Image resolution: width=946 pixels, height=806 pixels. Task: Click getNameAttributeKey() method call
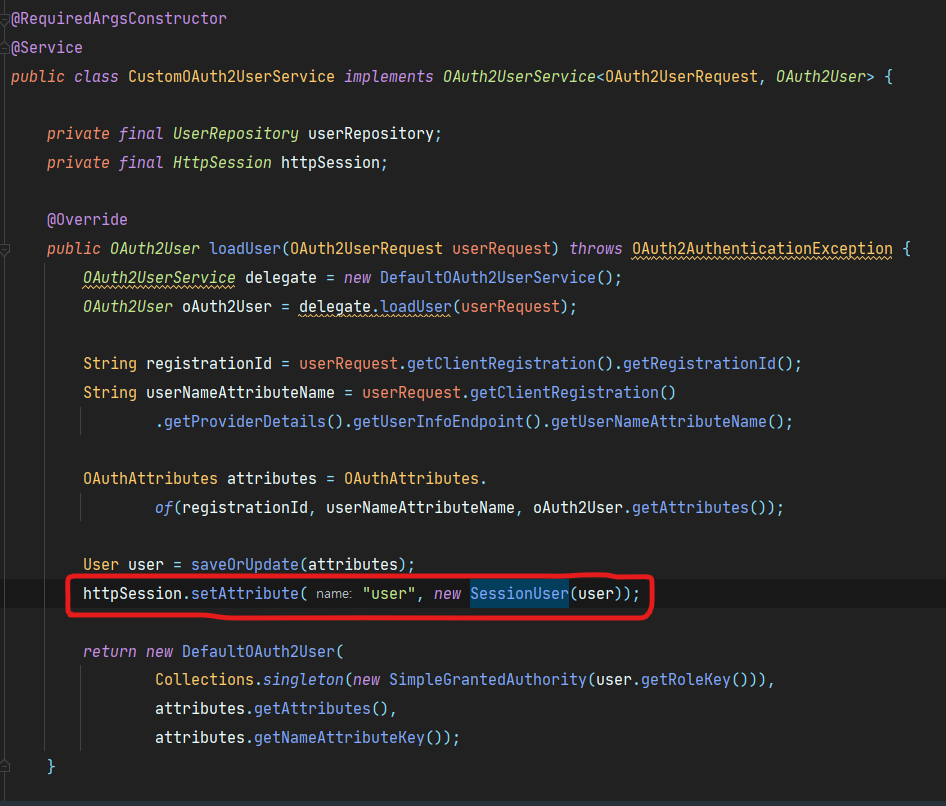[348, 737]
